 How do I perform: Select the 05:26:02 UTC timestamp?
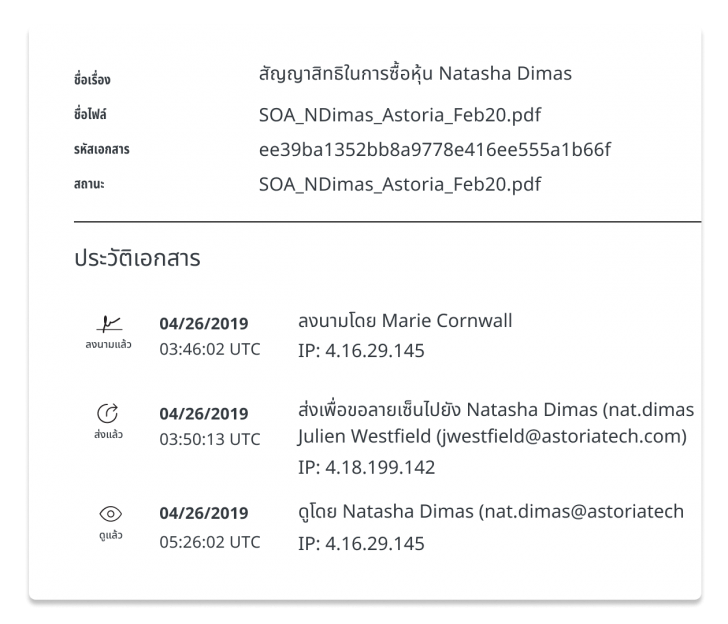point(210,542)
